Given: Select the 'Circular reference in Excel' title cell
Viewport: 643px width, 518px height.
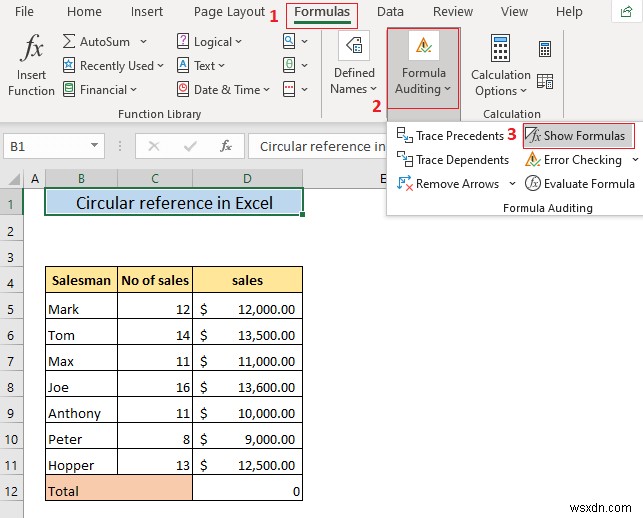Looking at the screenshot, I should coord(174,202).
